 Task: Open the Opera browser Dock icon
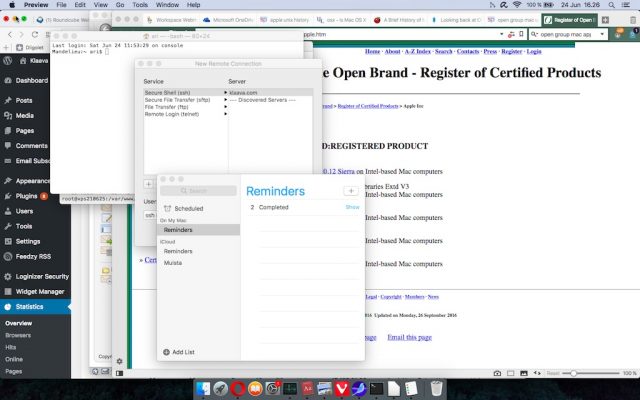238,389
